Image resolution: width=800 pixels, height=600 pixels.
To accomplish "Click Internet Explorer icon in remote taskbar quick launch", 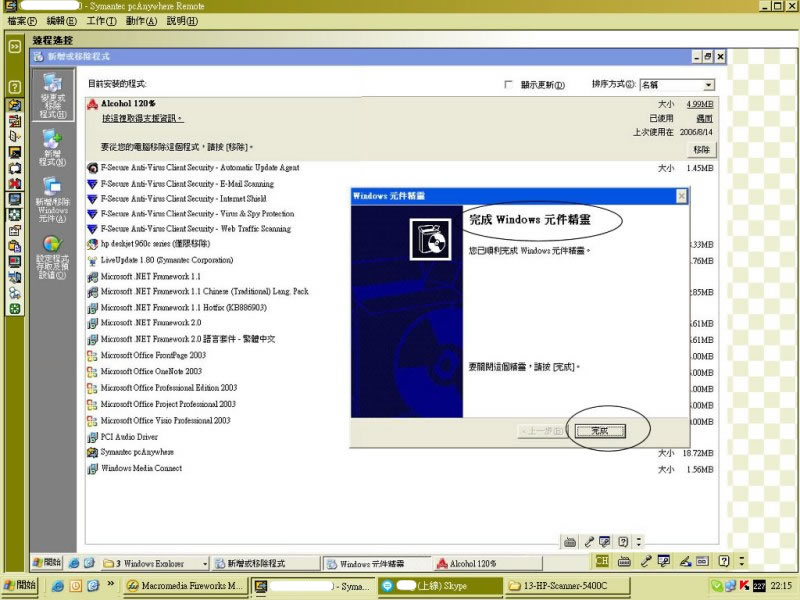I will click(74, 563).
